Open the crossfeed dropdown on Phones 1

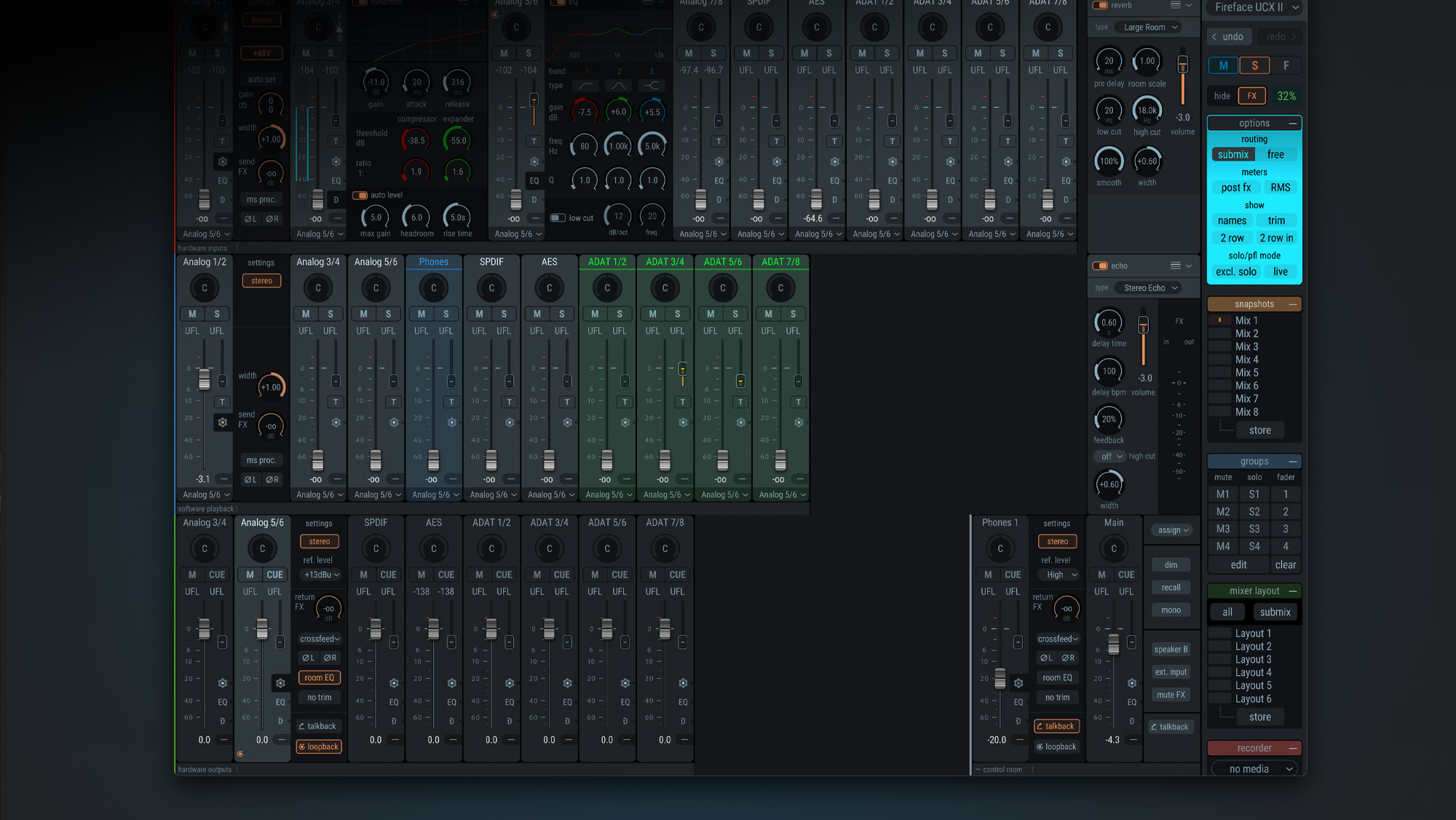(x=1057, y=639)
